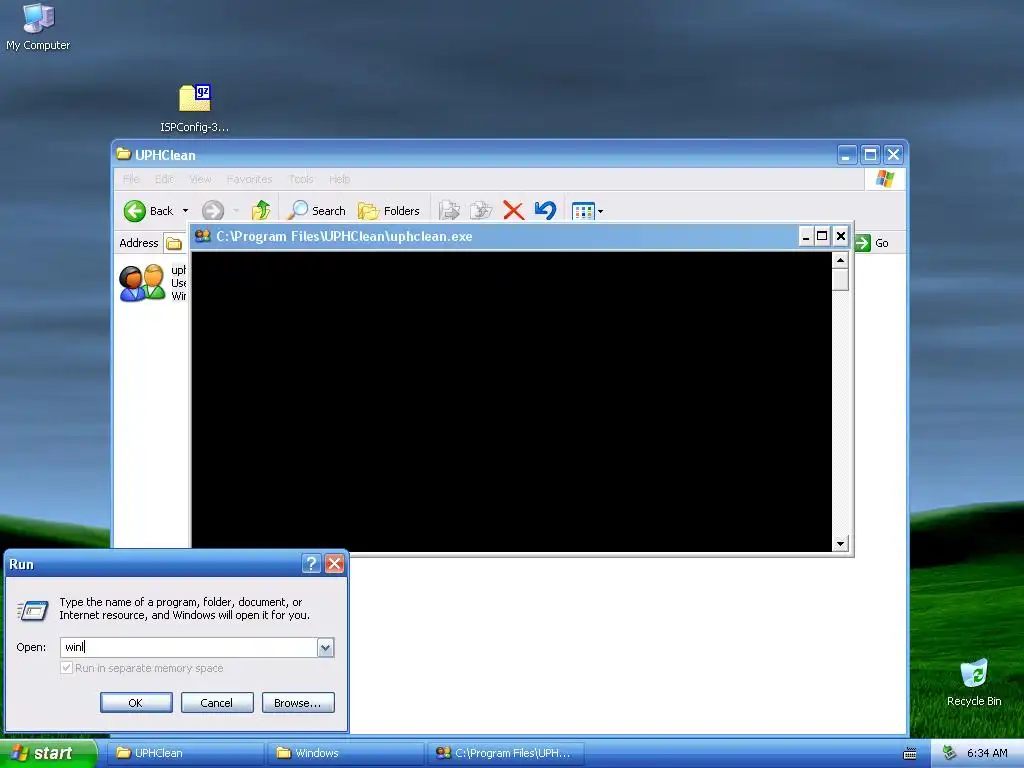Open the Recycle Bin desktop icon
This screenshot has width=1024, height=768.
974,682
